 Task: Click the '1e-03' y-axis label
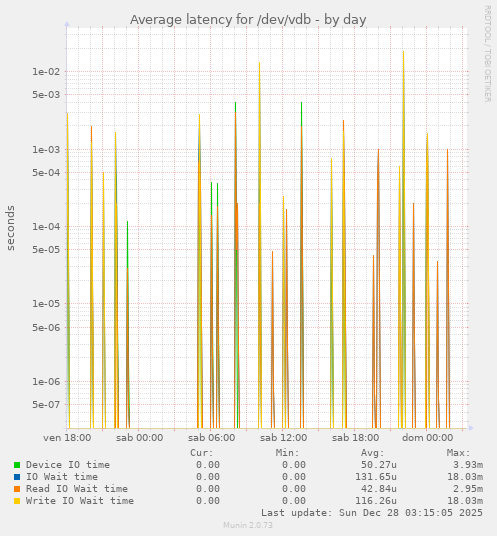46,150
